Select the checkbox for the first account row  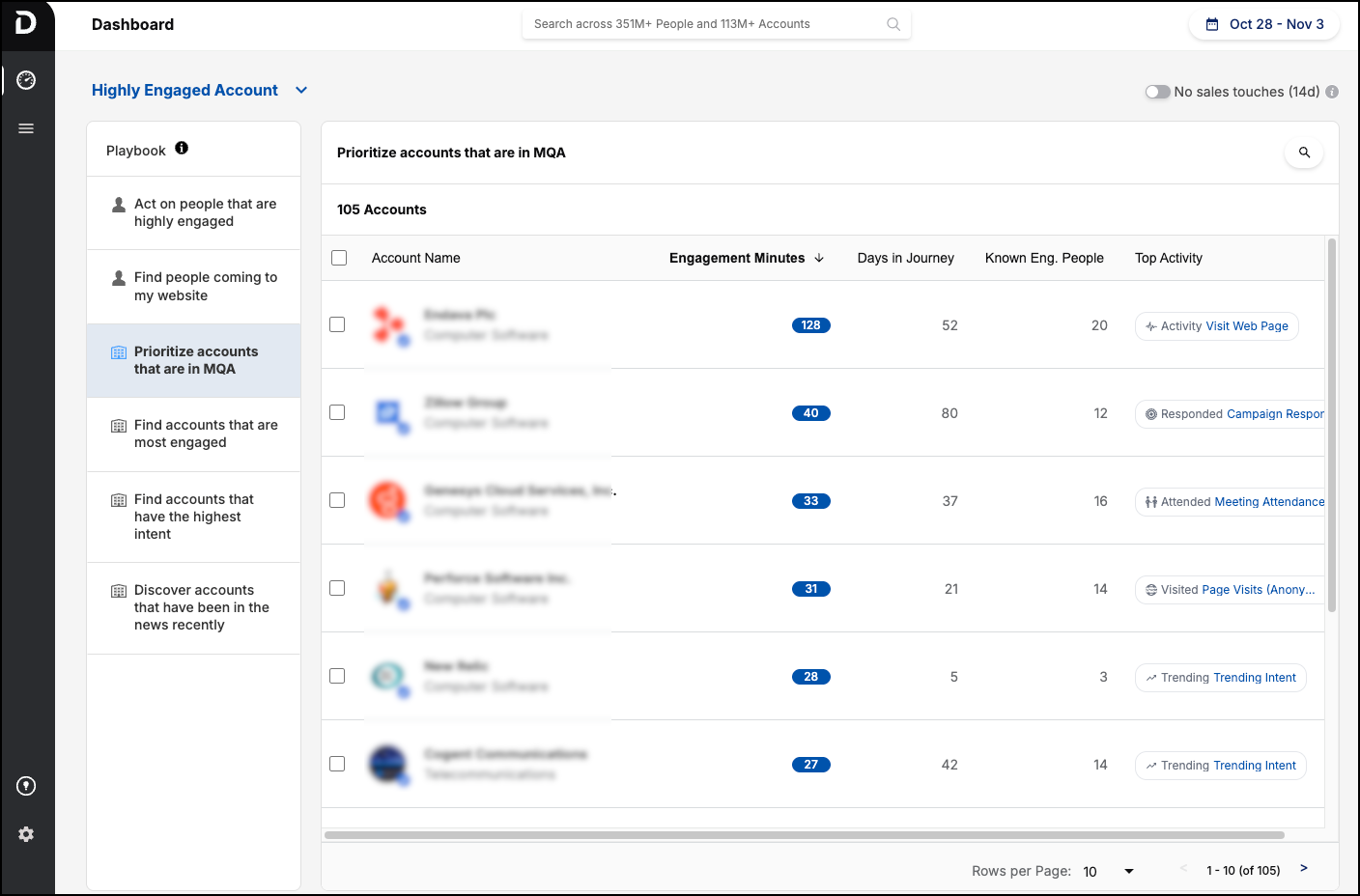(x=337, y=324)
